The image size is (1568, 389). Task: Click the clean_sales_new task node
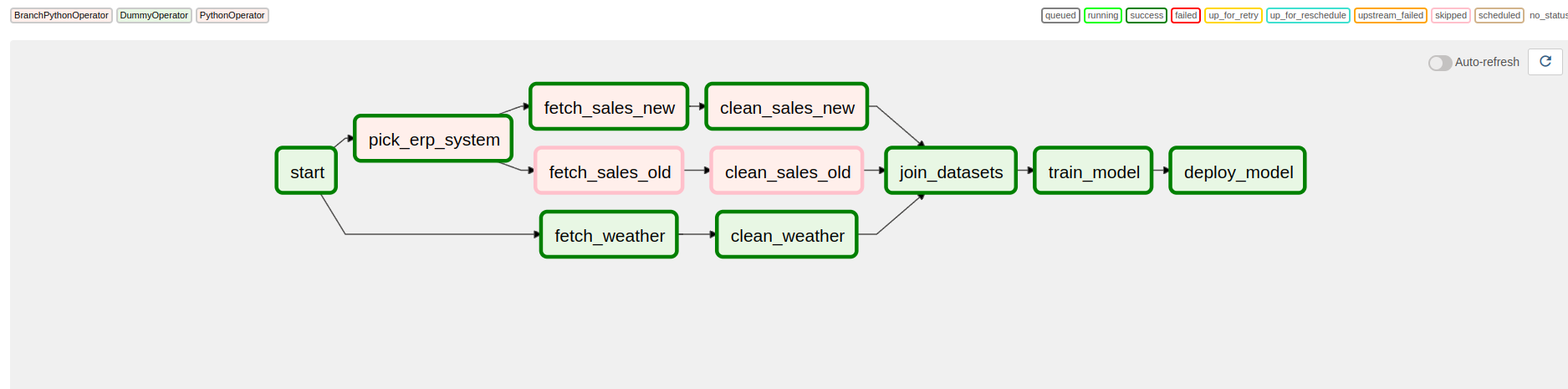[x=786, y=107]
